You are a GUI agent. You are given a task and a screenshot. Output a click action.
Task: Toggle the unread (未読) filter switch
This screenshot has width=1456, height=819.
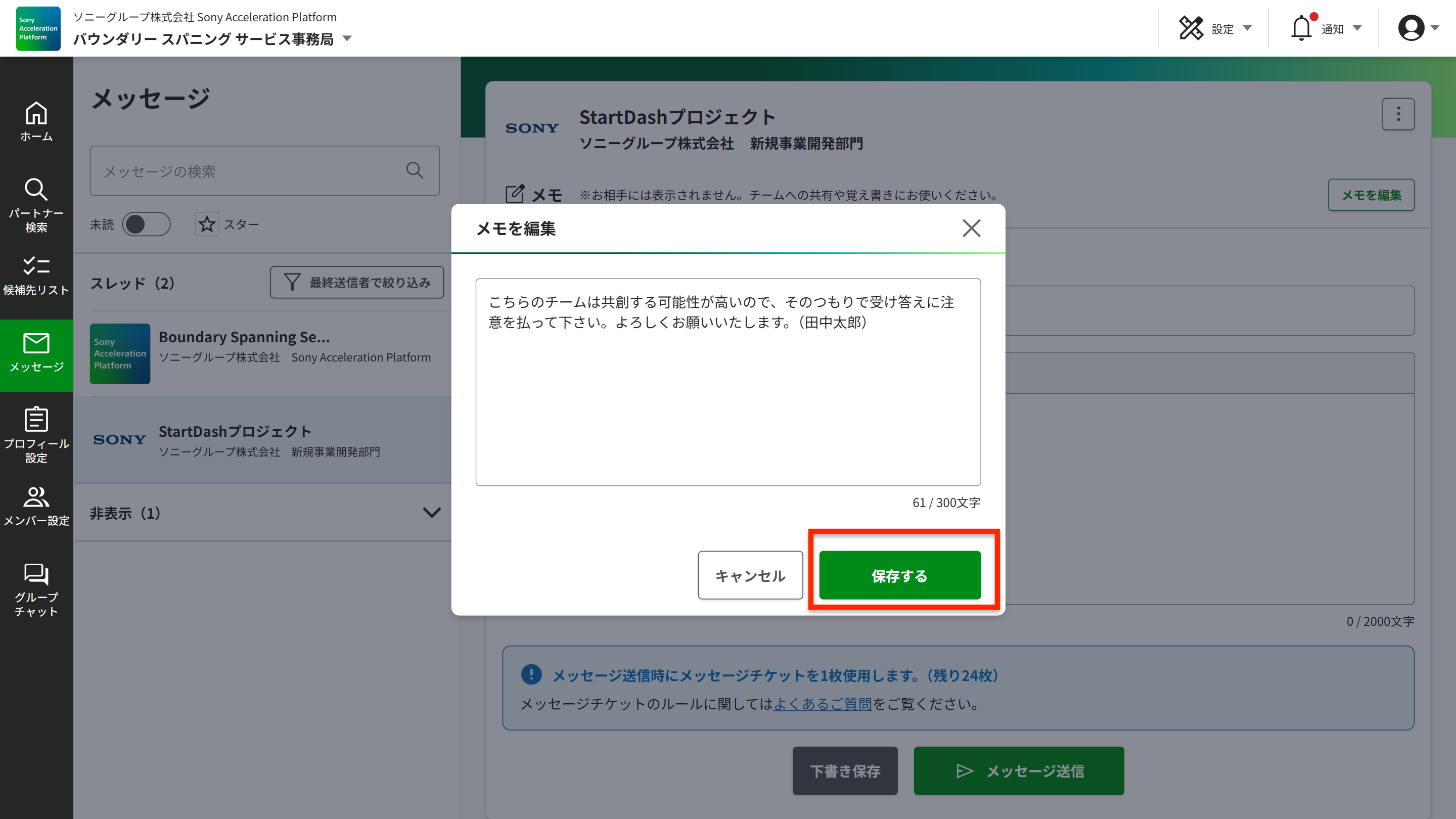click(x=146, y=224)
